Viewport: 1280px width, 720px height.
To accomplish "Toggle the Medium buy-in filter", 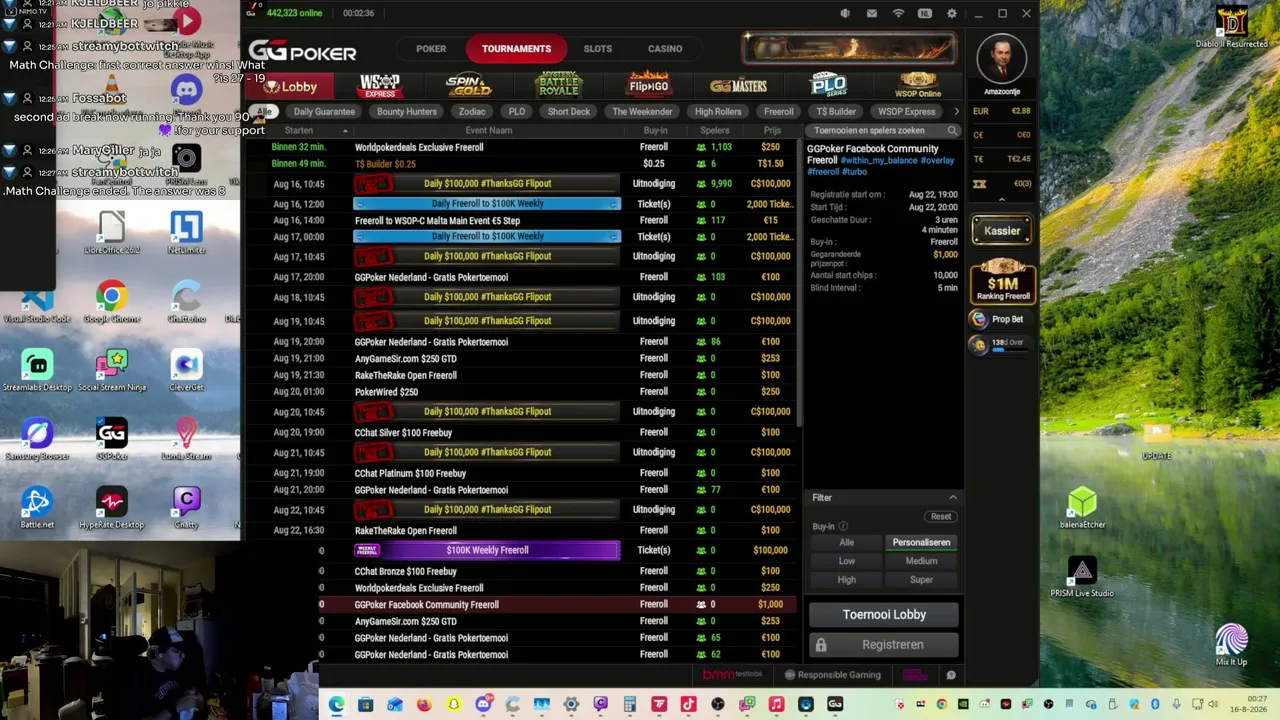I will 921,561.
